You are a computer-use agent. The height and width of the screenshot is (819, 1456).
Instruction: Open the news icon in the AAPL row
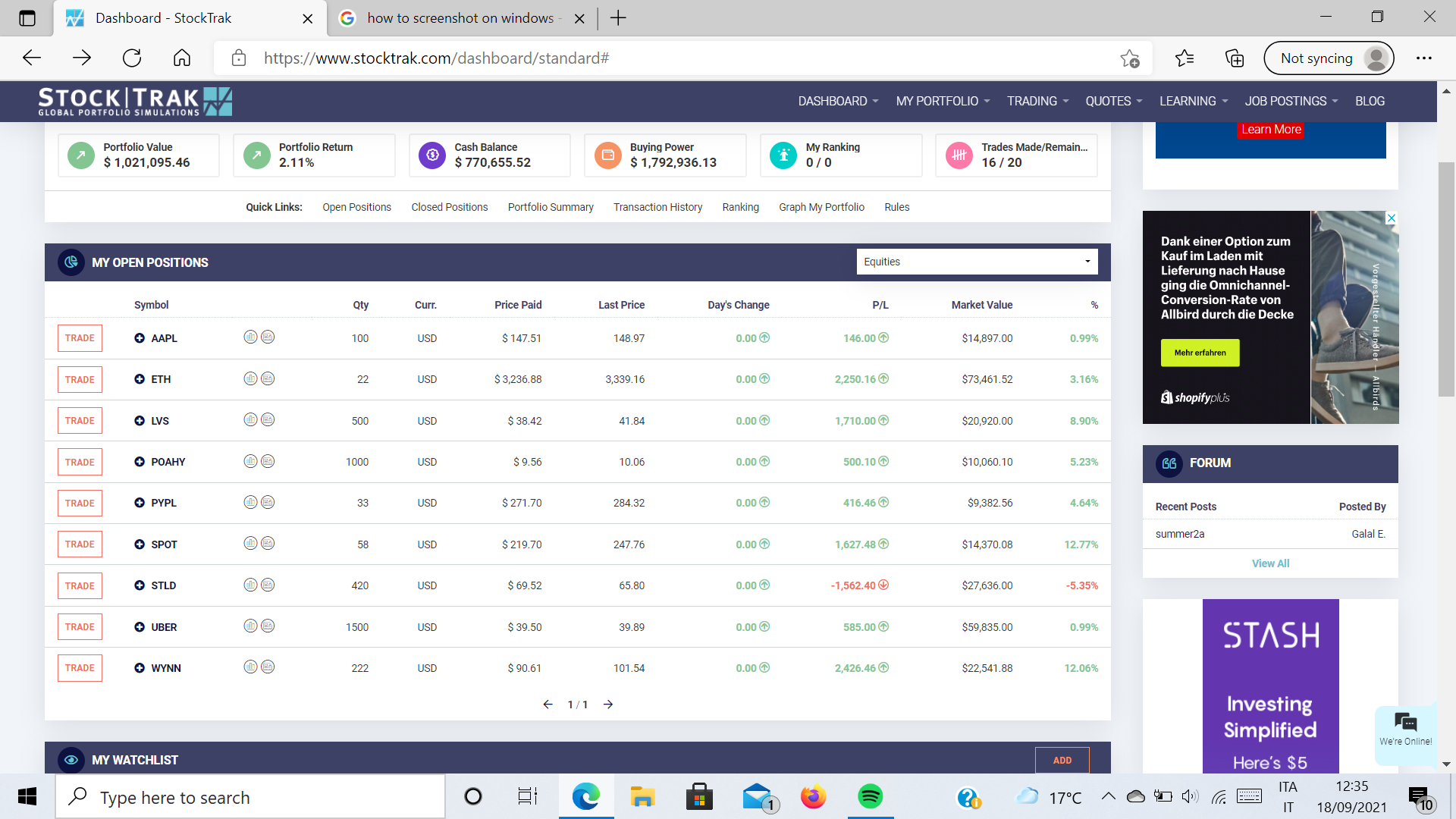[268, 337]
